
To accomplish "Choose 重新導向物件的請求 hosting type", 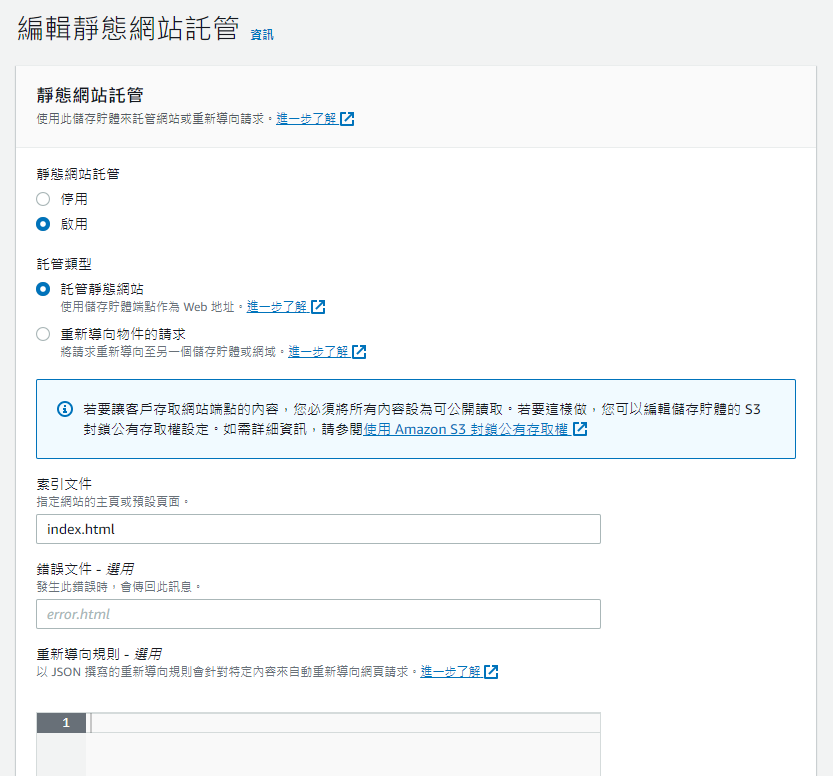I will pos(43,334).
